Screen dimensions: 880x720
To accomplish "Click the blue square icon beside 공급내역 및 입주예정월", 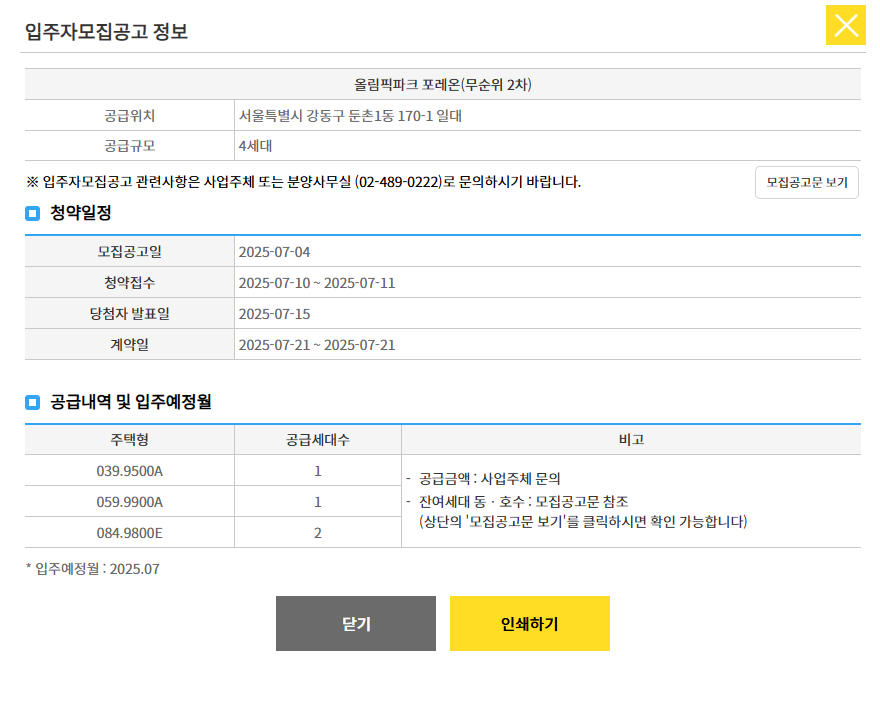I will click(x=33, y=402).
